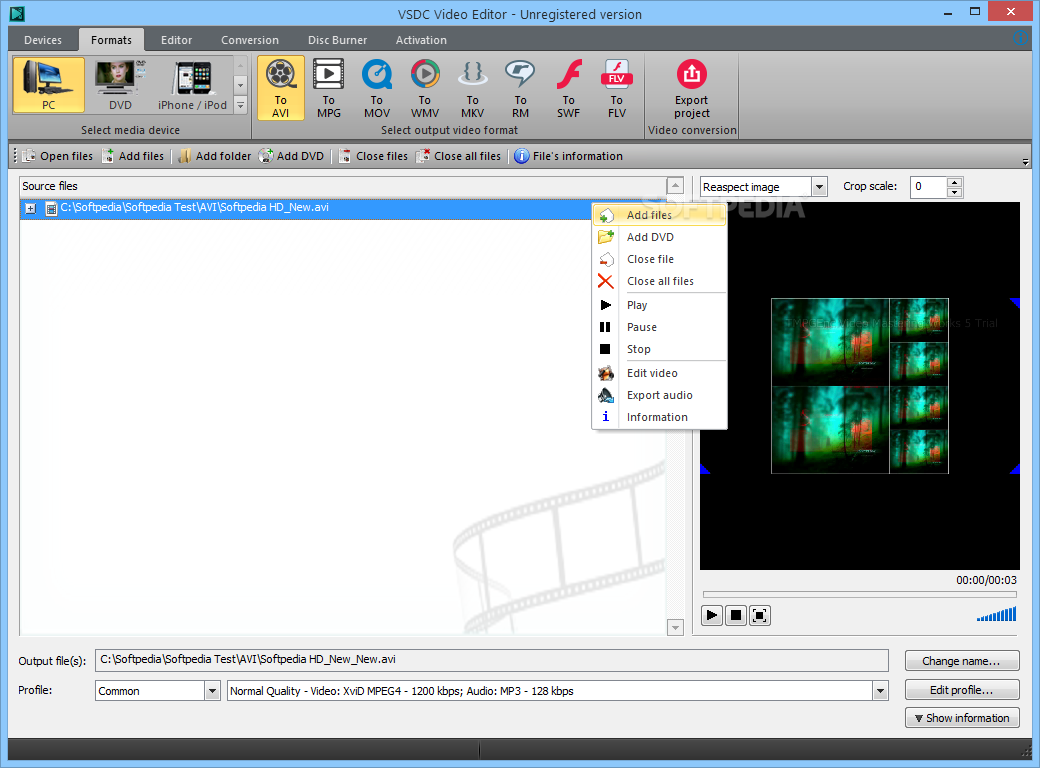This screenshot has height=768, width=1040.
Task: Click Close all files in the toolbar
Action: (458, 156)
